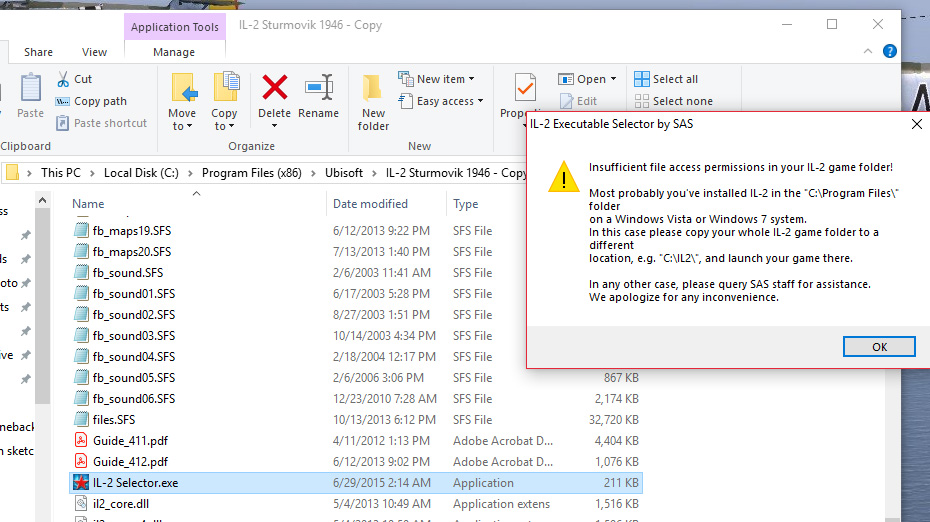Viewport: 930px width, 522px height.
Task: Open Explorer Help blue question icon
Action: [x=890, y=51]
